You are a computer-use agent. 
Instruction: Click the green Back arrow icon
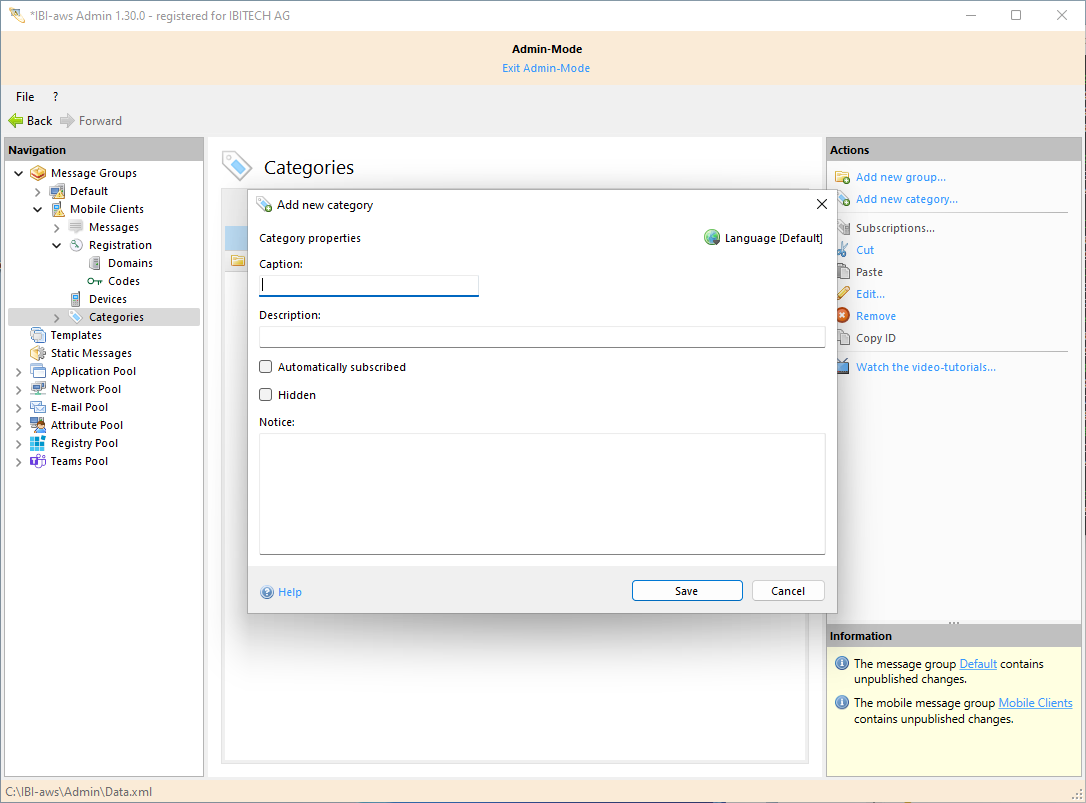coord(16,121)
